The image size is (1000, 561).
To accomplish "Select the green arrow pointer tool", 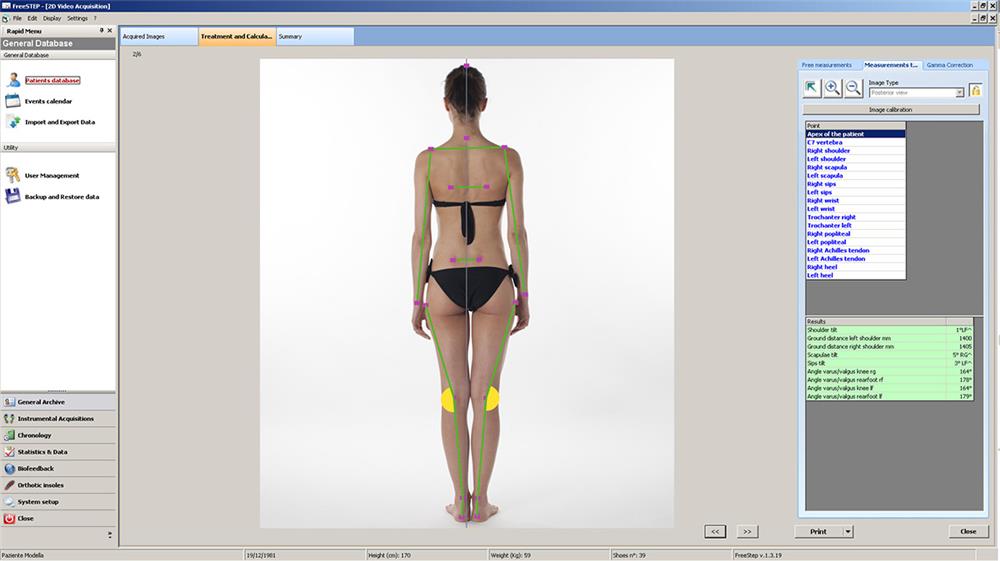I will coord(812,88).
